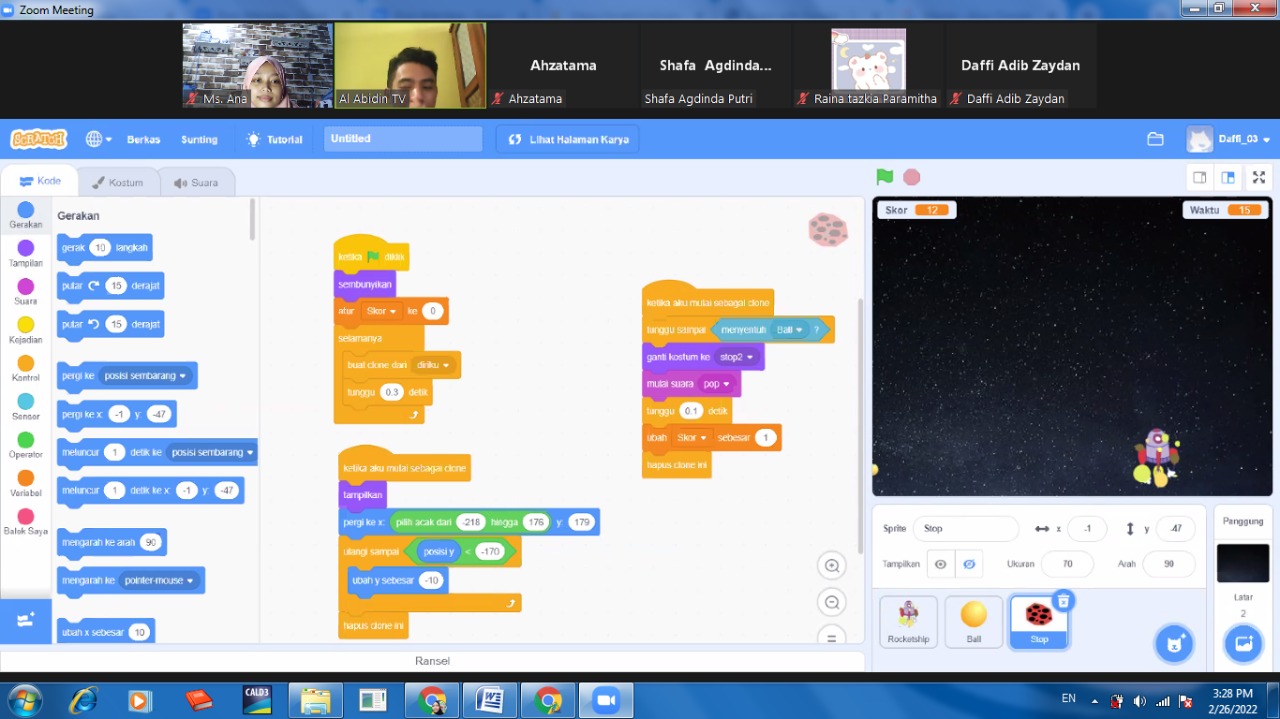
Task: Open Microsoft Word from taskbar
Action: click(490, 700)
